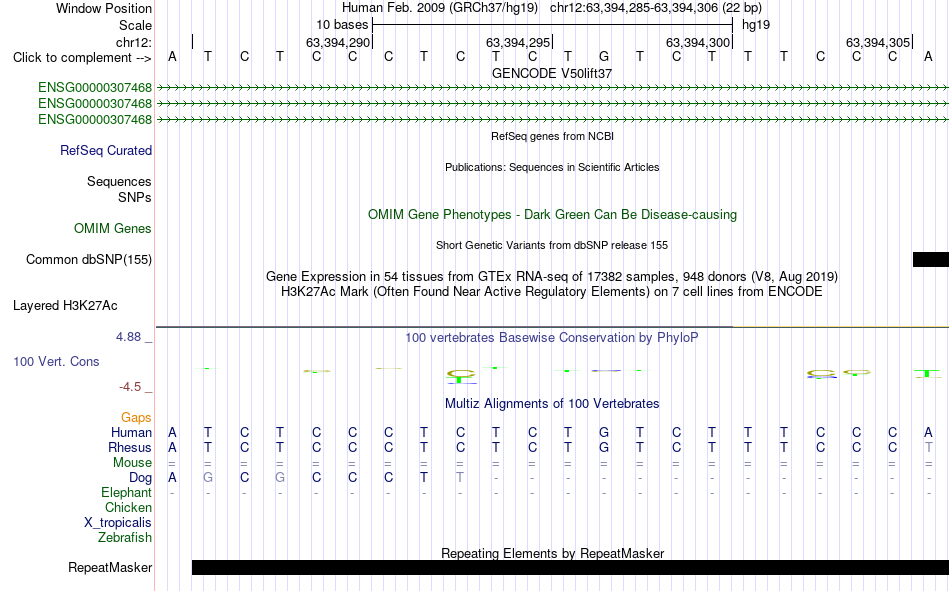Select the Sequences track label
Viewport: 950px width, 591px height.
click(119, 181)
